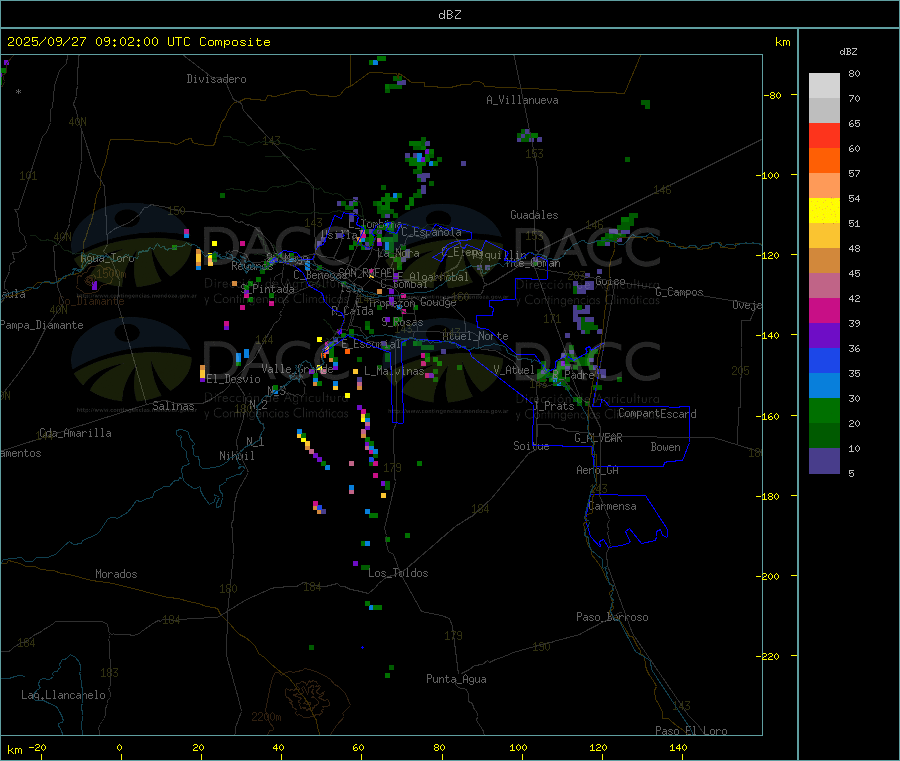Click the composite timestamp text
Viewport: 900px width, 761px height.
[139, 42]
